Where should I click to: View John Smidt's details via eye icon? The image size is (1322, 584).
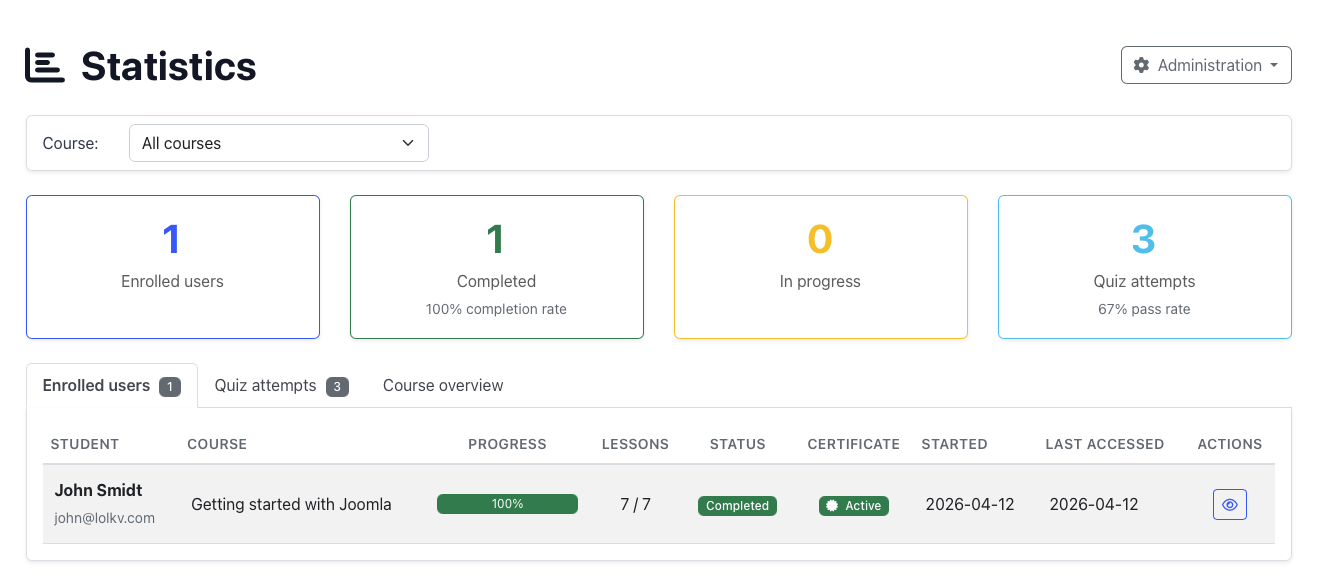[1229, 505]
